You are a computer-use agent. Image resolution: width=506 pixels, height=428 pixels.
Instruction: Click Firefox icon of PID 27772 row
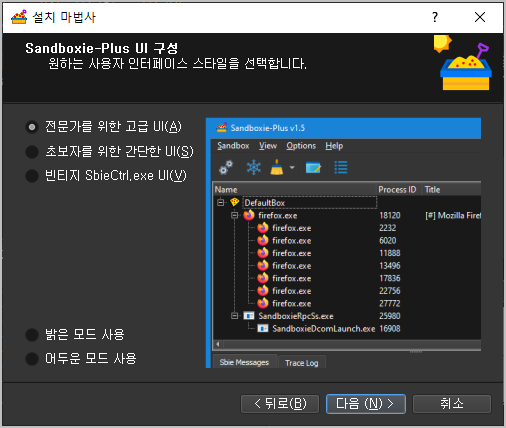click(x=263, y=303)
